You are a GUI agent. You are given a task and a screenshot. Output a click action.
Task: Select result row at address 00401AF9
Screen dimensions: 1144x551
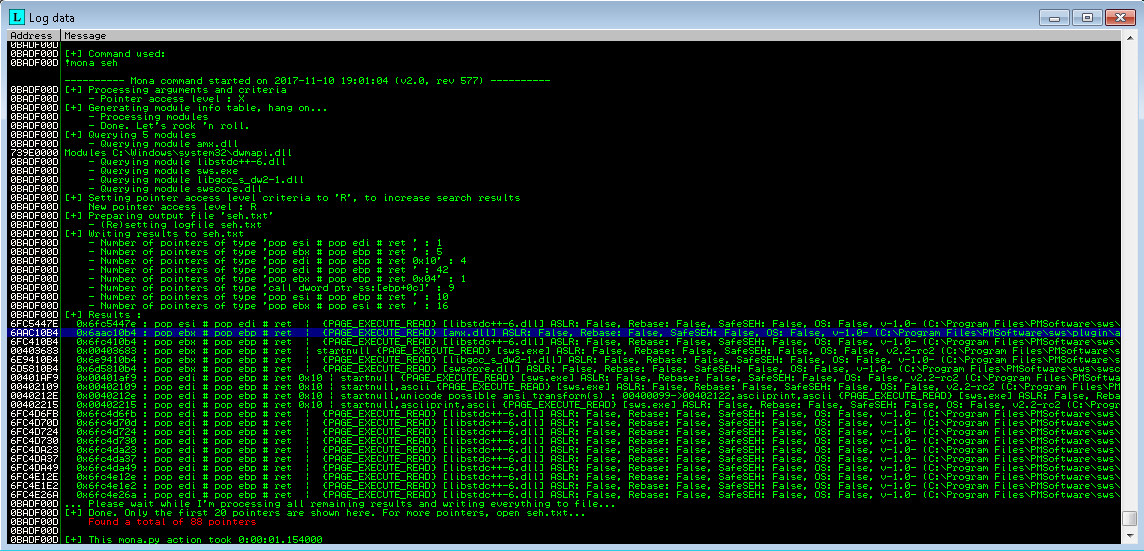coord(564,377)
